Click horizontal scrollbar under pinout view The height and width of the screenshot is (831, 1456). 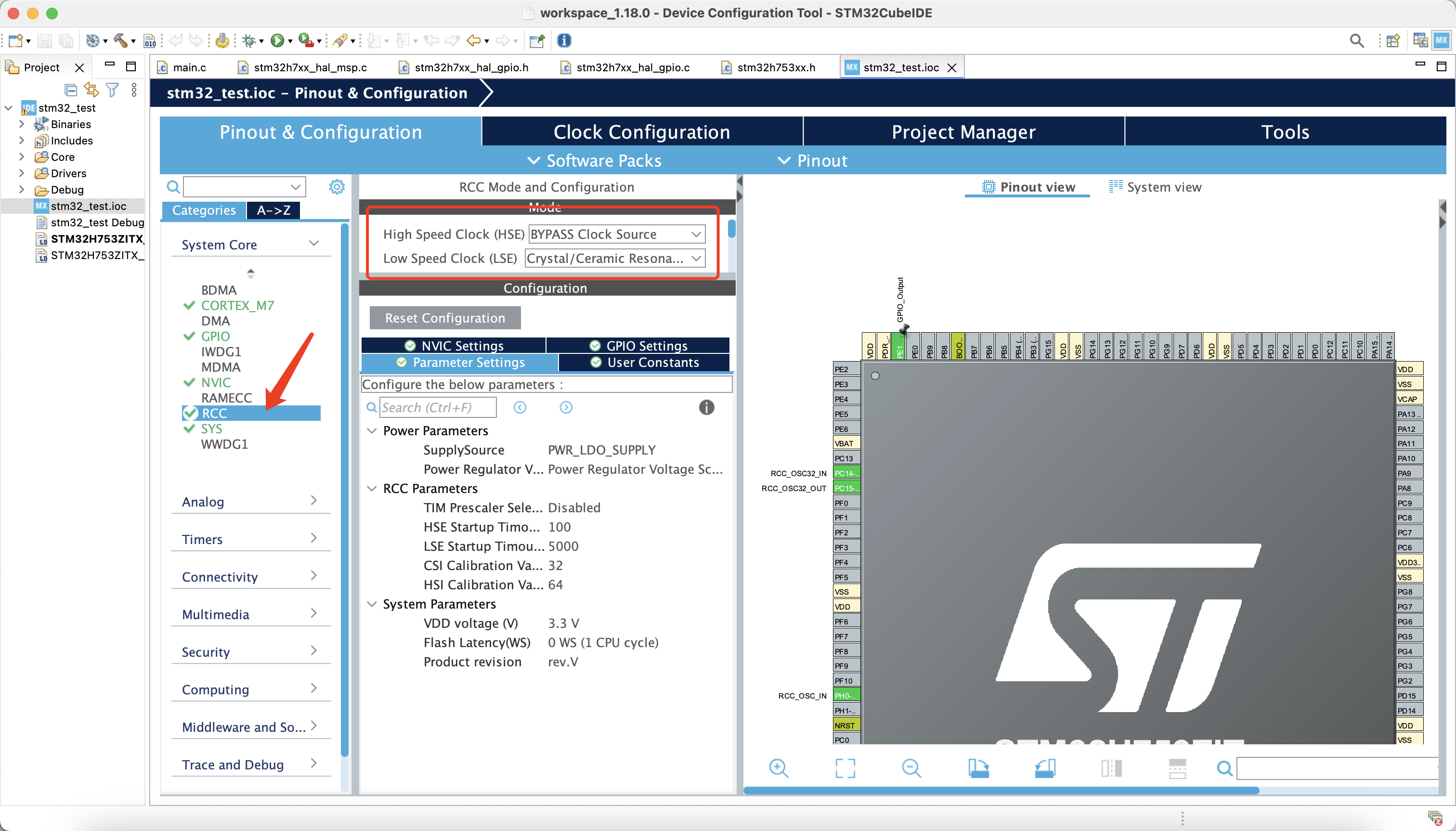coord(1001,791)
